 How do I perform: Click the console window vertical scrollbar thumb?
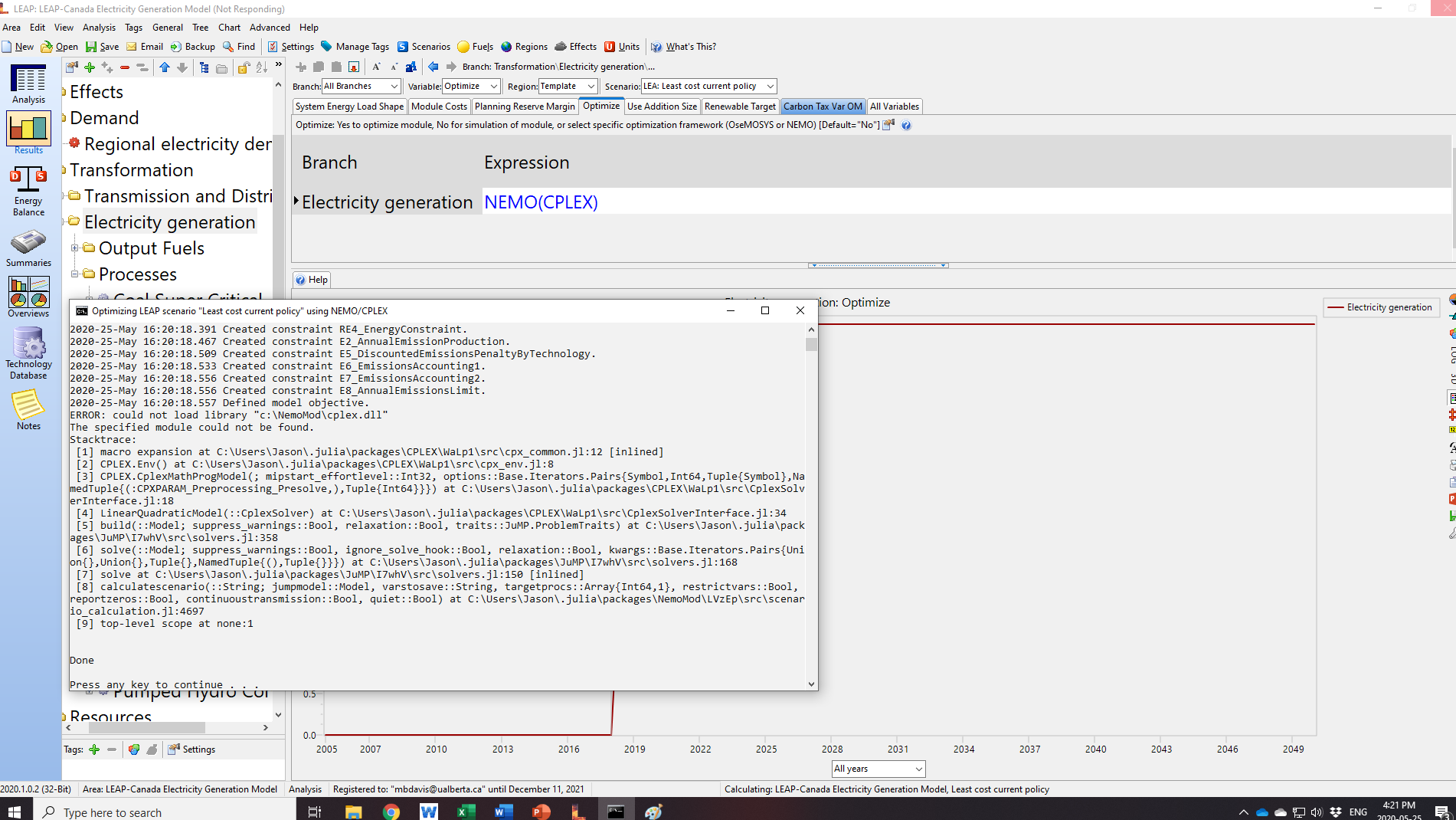tap(811, 344)
